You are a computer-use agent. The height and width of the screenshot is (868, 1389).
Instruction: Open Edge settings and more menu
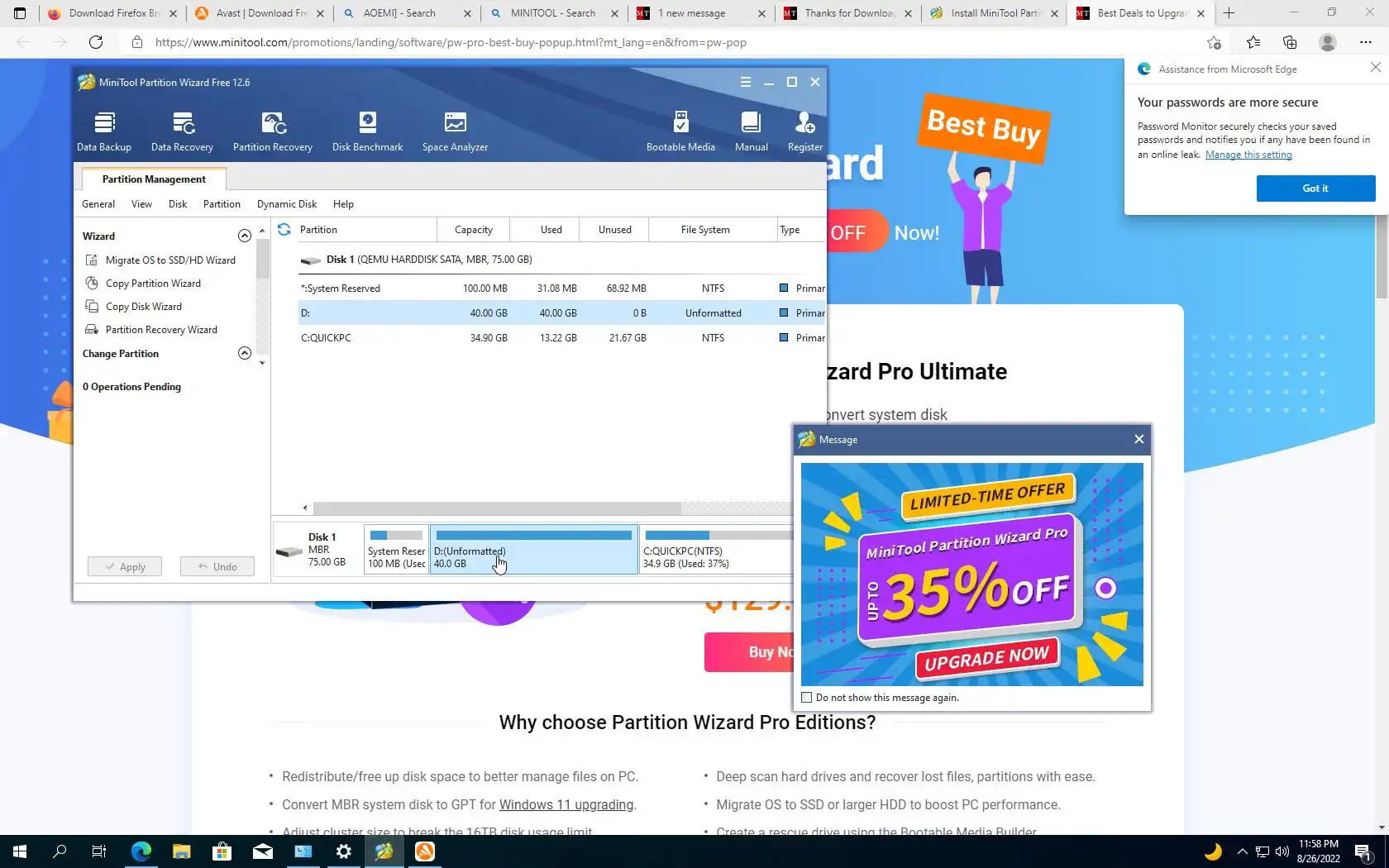tap(1365, 42)
